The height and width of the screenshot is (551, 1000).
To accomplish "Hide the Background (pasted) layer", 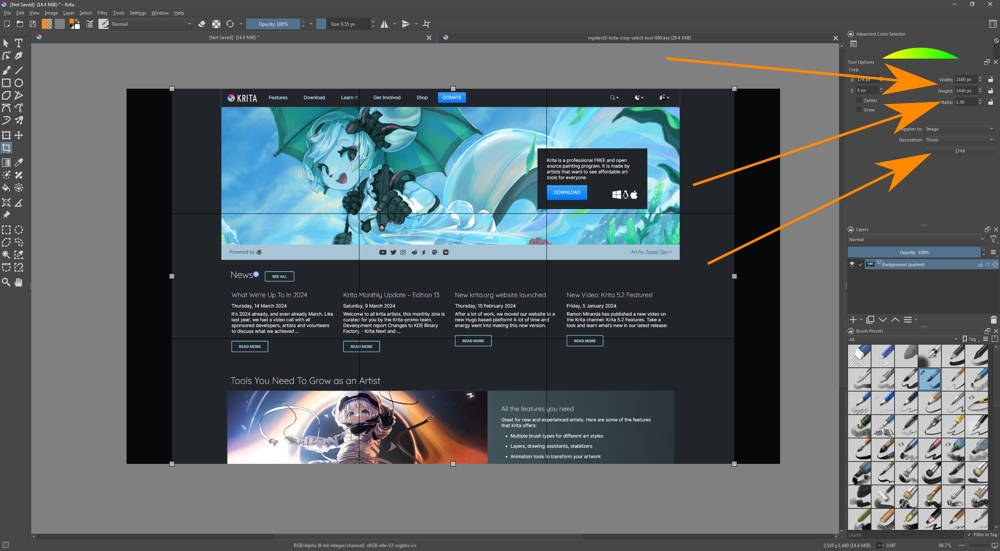I will [851, 264].
